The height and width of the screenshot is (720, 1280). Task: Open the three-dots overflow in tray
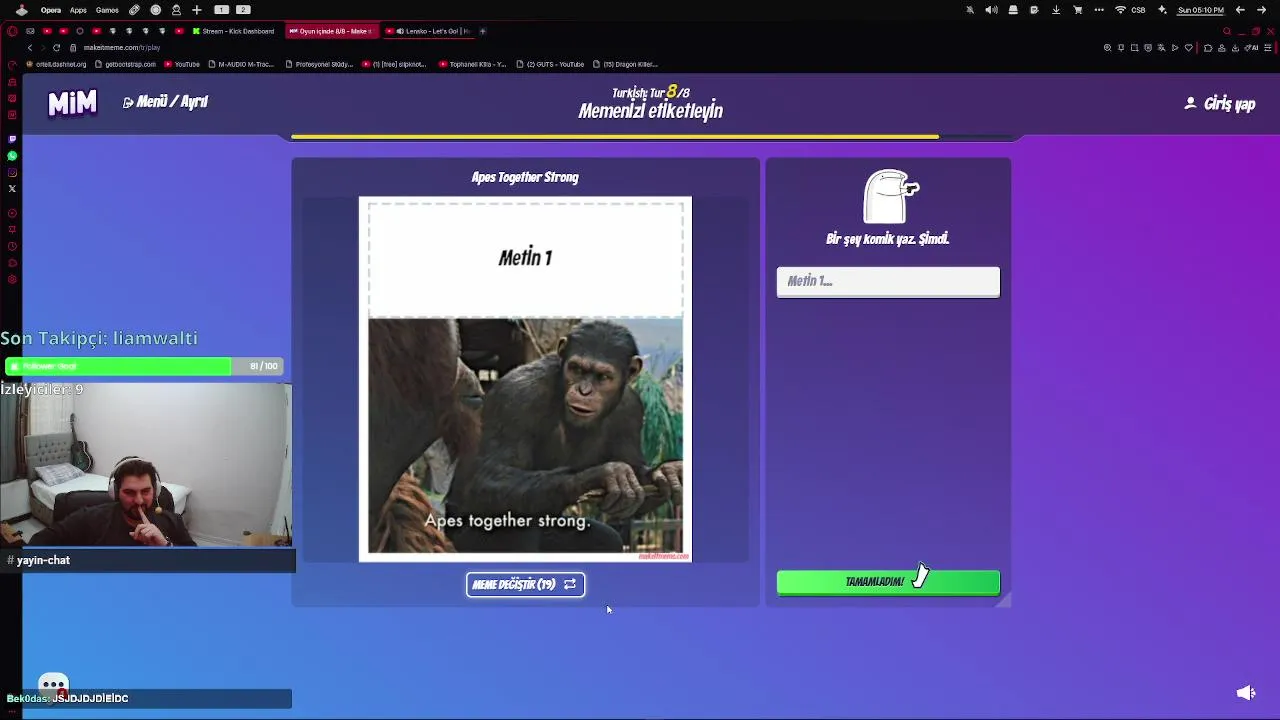point(1099,10)
